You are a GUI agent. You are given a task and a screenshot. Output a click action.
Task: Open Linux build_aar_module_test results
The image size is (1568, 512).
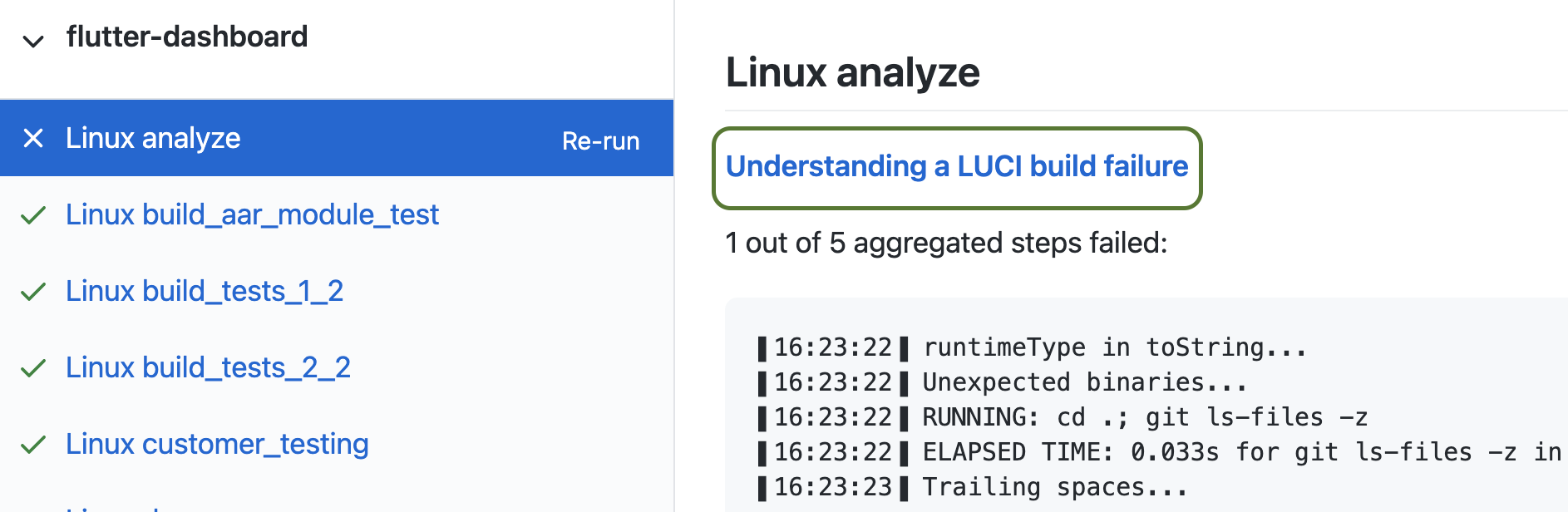point(253,214)
